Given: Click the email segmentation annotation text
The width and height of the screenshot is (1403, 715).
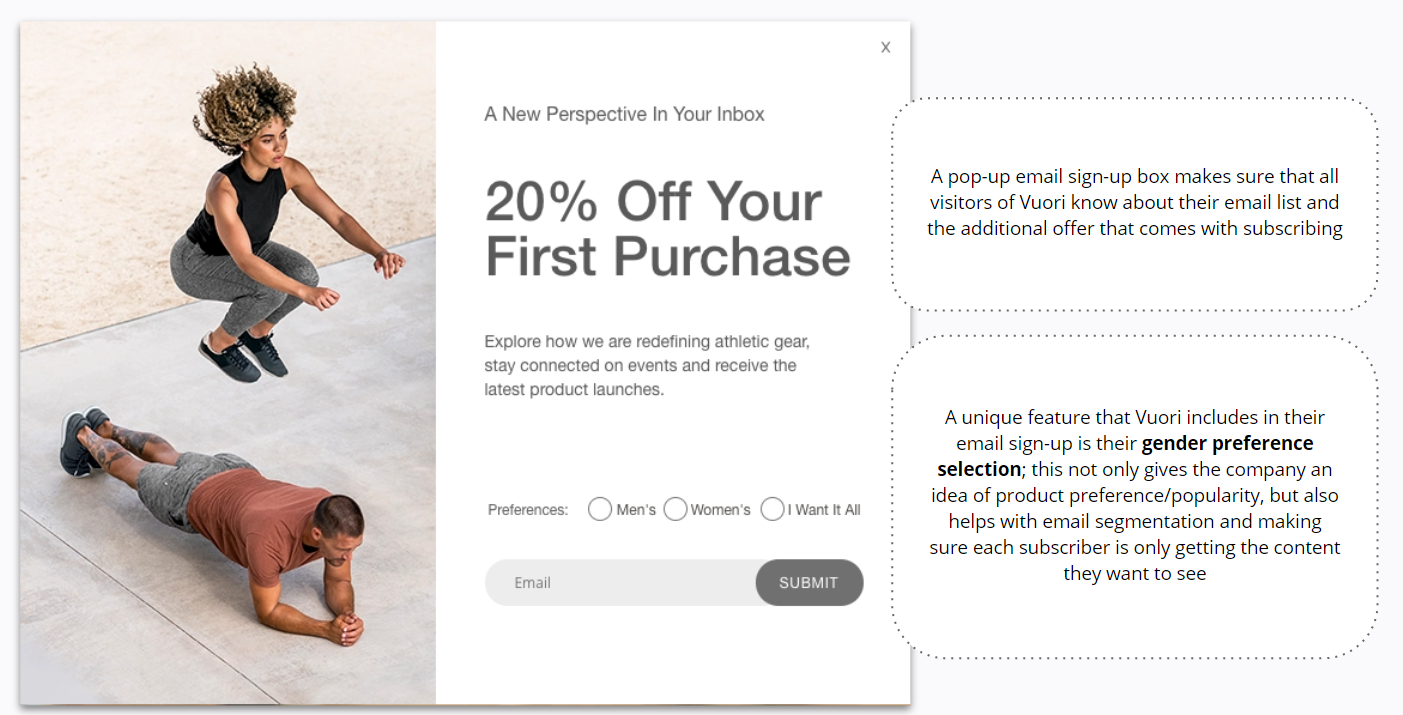Looking at the screenshot, I should point(1134,521).
